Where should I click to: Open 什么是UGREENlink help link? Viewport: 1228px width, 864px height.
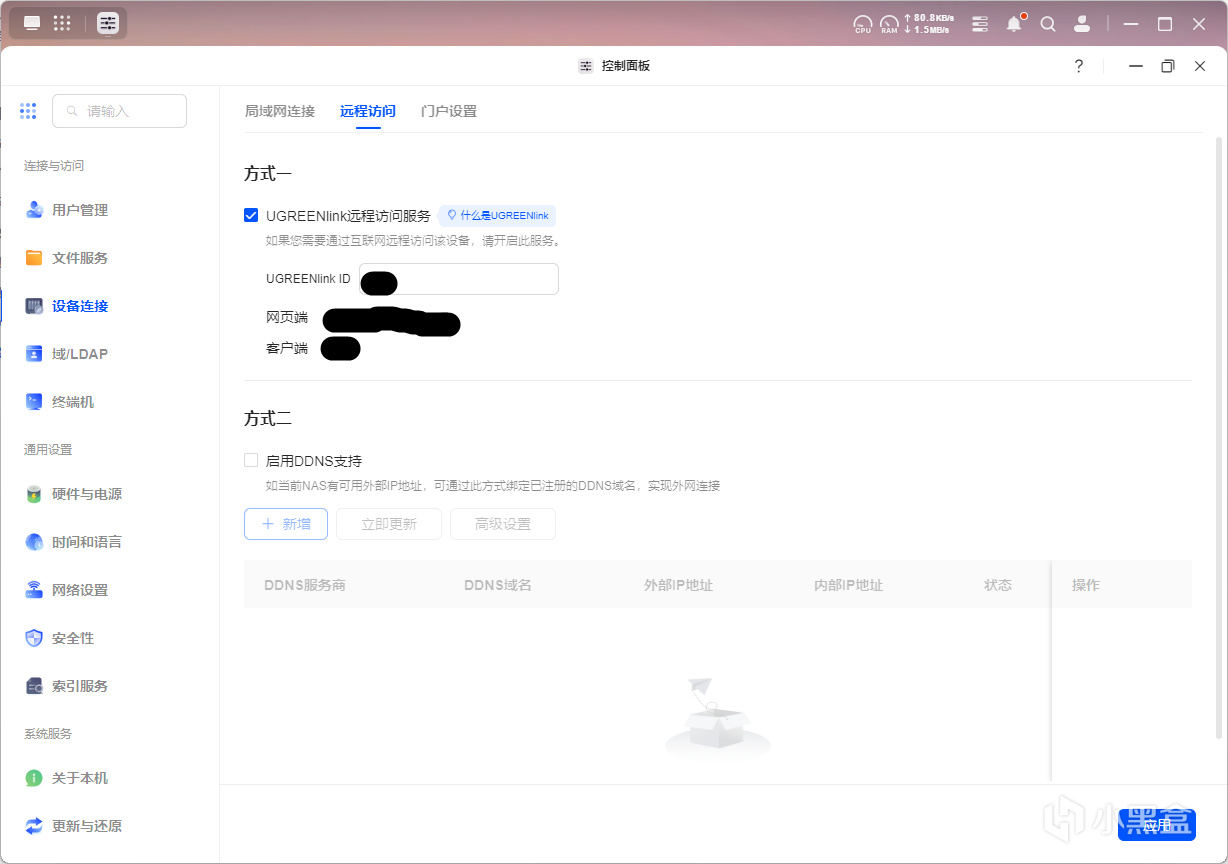click(x=497, y=215)
